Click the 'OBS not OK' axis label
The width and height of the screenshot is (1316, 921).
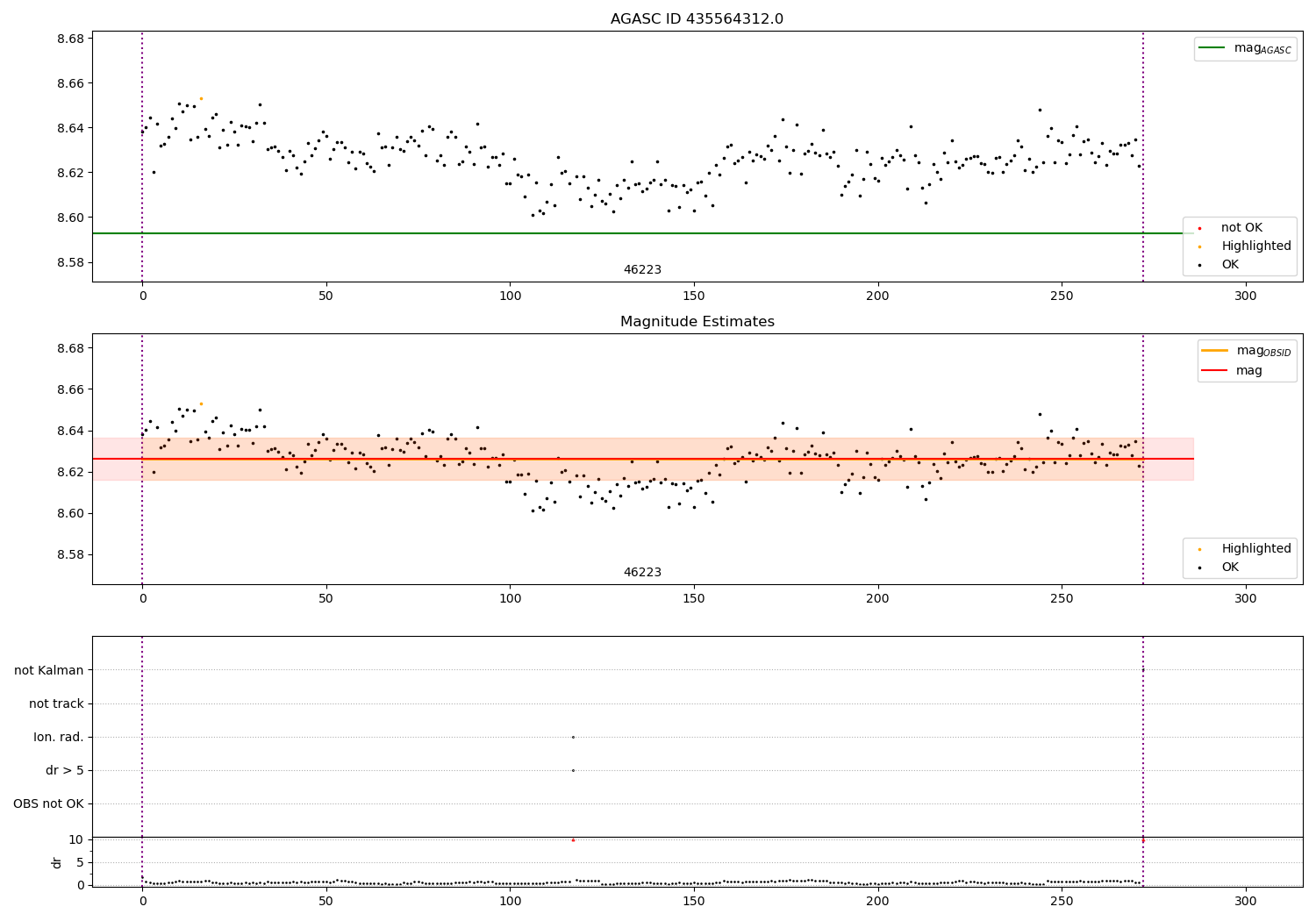[x=49, y=804]
